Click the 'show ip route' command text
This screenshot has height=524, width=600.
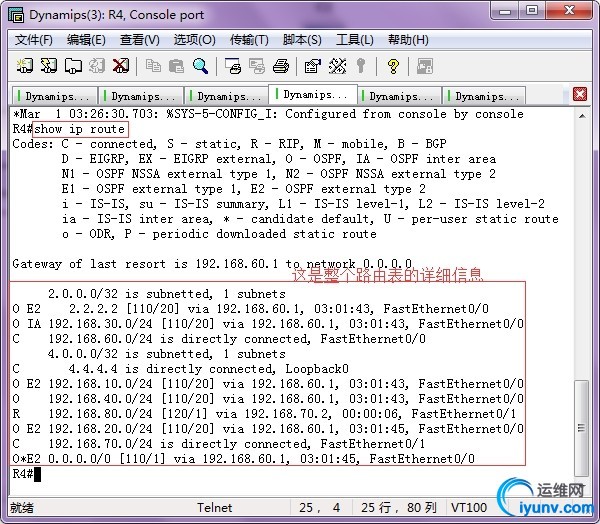point(80,129)
